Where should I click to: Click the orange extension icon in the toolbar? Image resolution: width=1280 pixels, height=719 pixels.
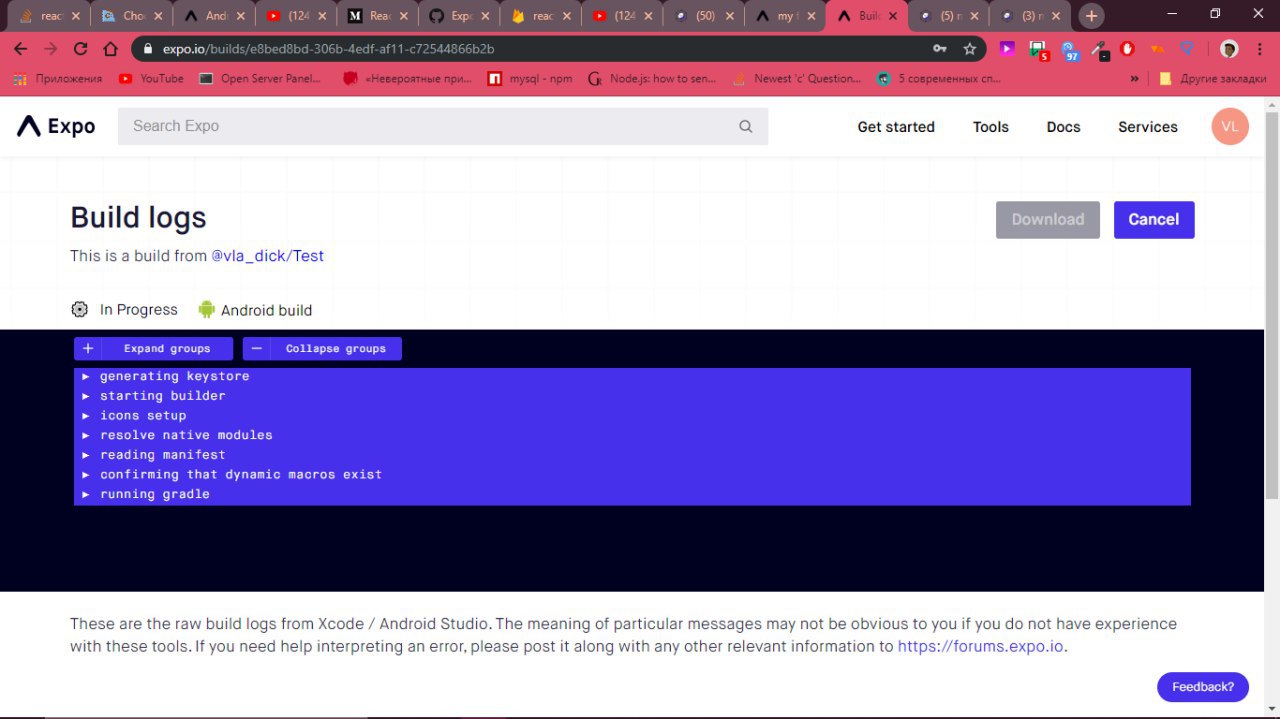tap(1158, 49)
